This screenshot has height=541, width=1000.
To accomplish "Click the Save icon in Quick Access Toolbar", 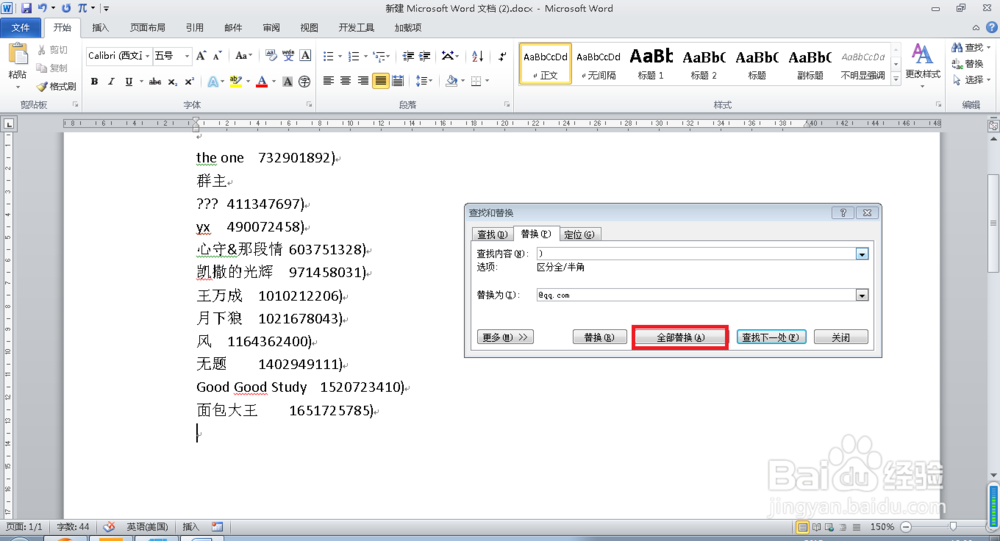I will click(26, 8).
